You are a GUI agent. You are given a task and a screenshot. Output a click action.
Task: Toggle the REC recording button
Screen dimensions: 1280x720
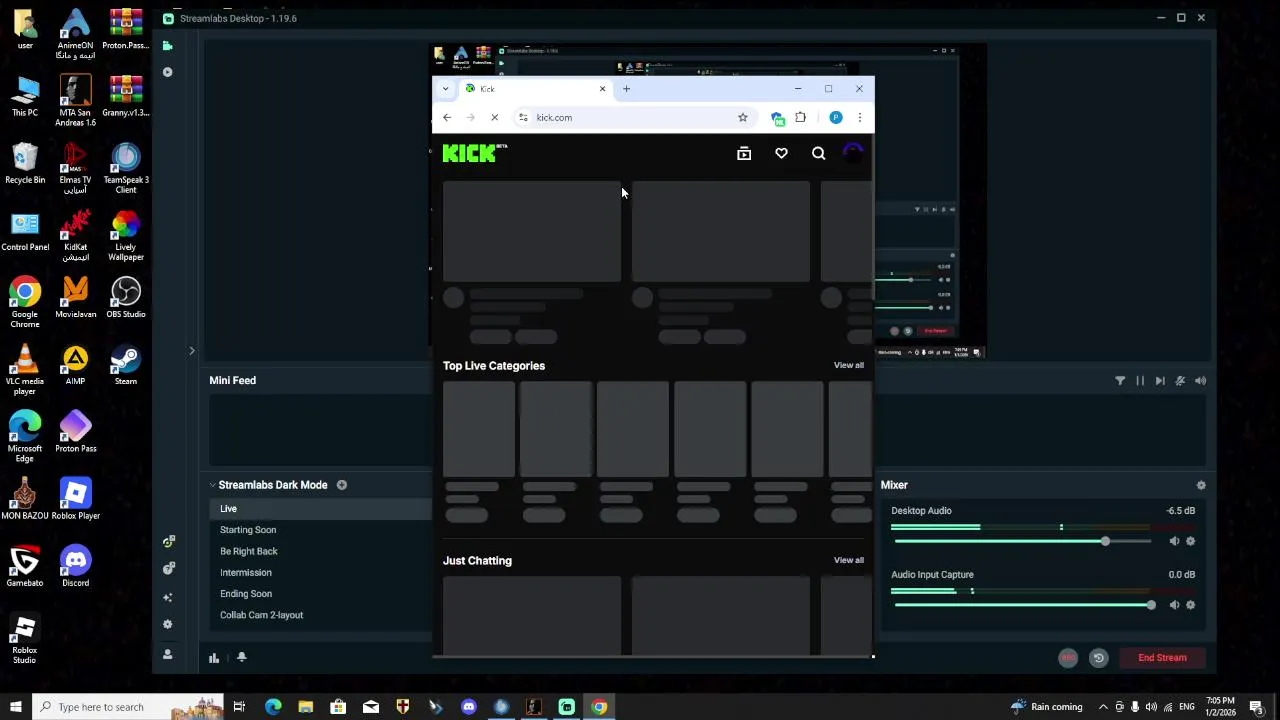click(x=1068, y=657)
